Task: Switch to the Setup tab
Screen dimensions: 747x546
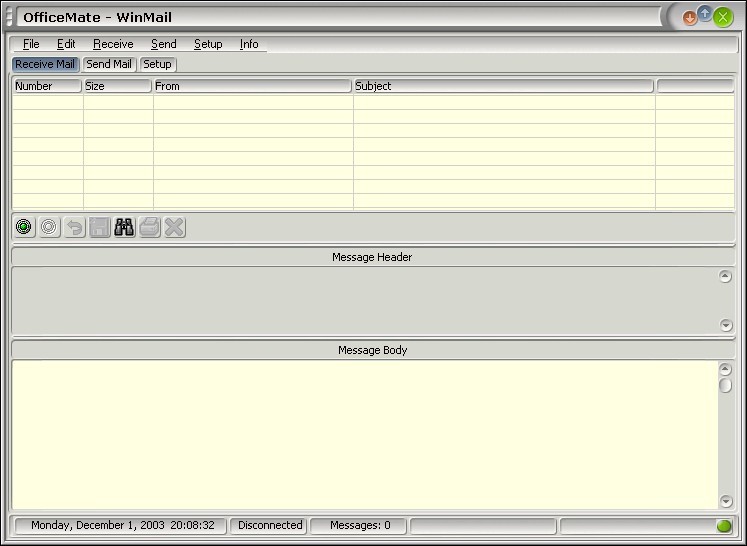Action: pyautogui.click(x=158, y=64)
